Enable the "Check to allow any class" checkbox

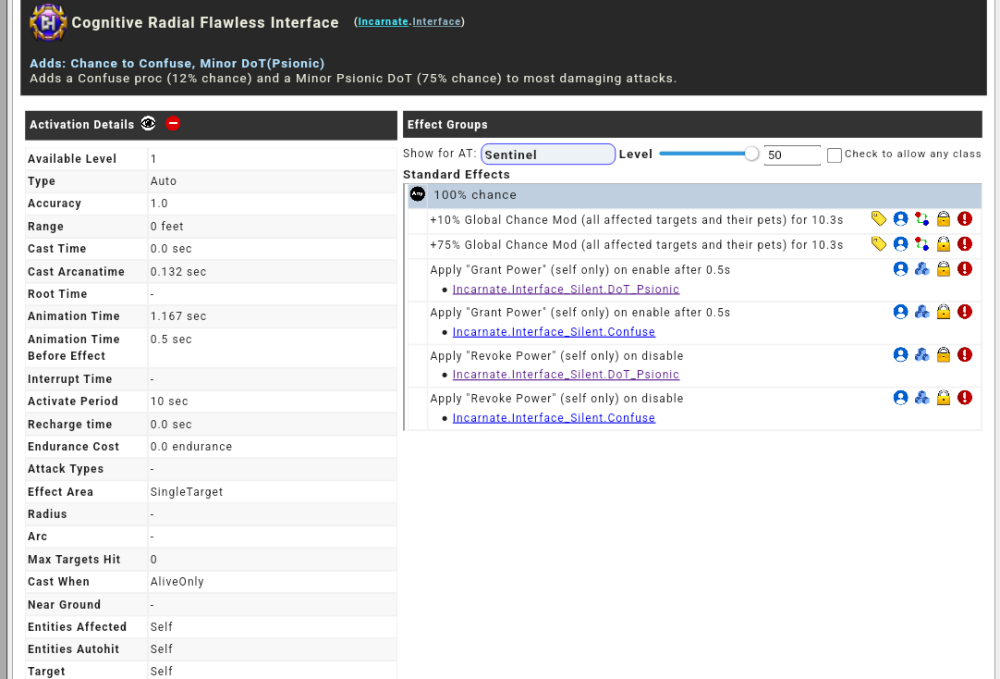click(x=834, y=155)
